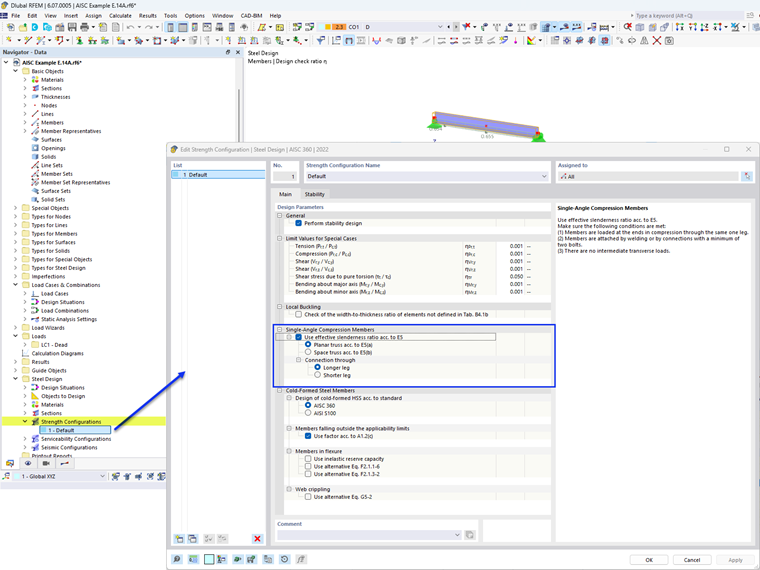Open the Calculate menu

[120, 16]
